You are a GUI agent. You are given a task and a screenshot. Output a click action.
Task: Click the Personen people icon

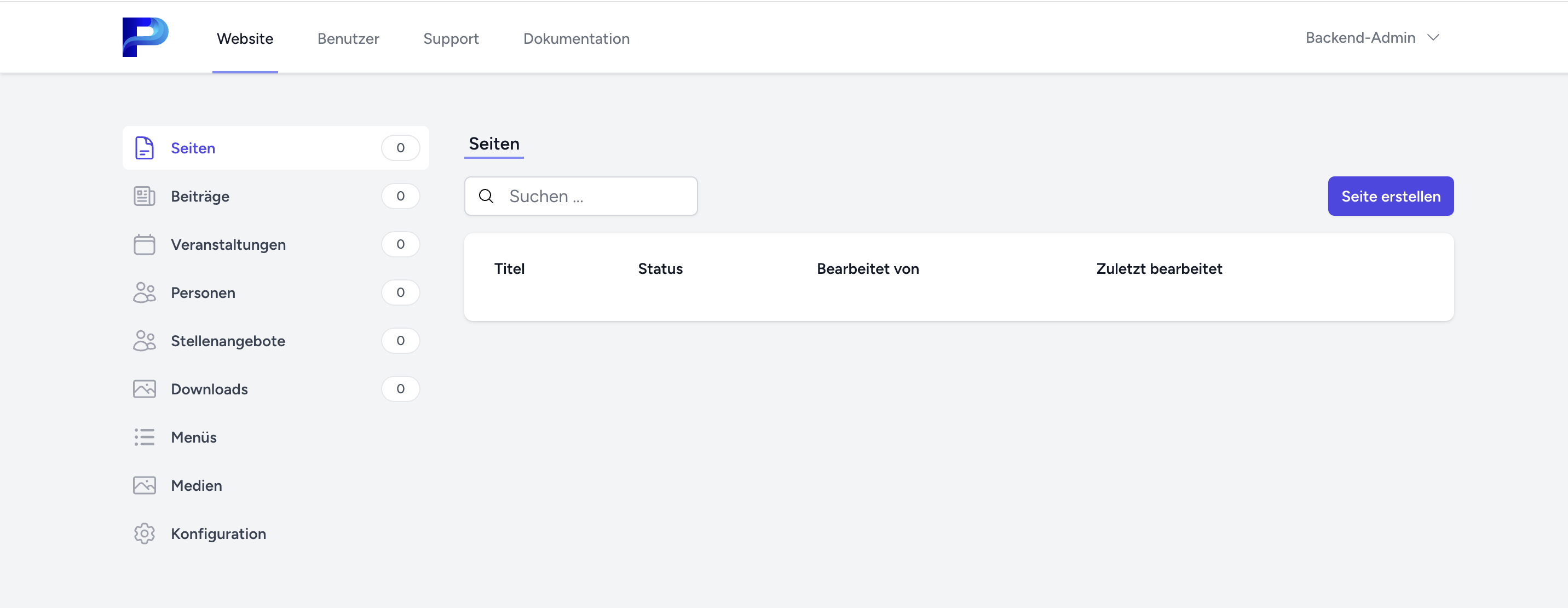[144, 292]
